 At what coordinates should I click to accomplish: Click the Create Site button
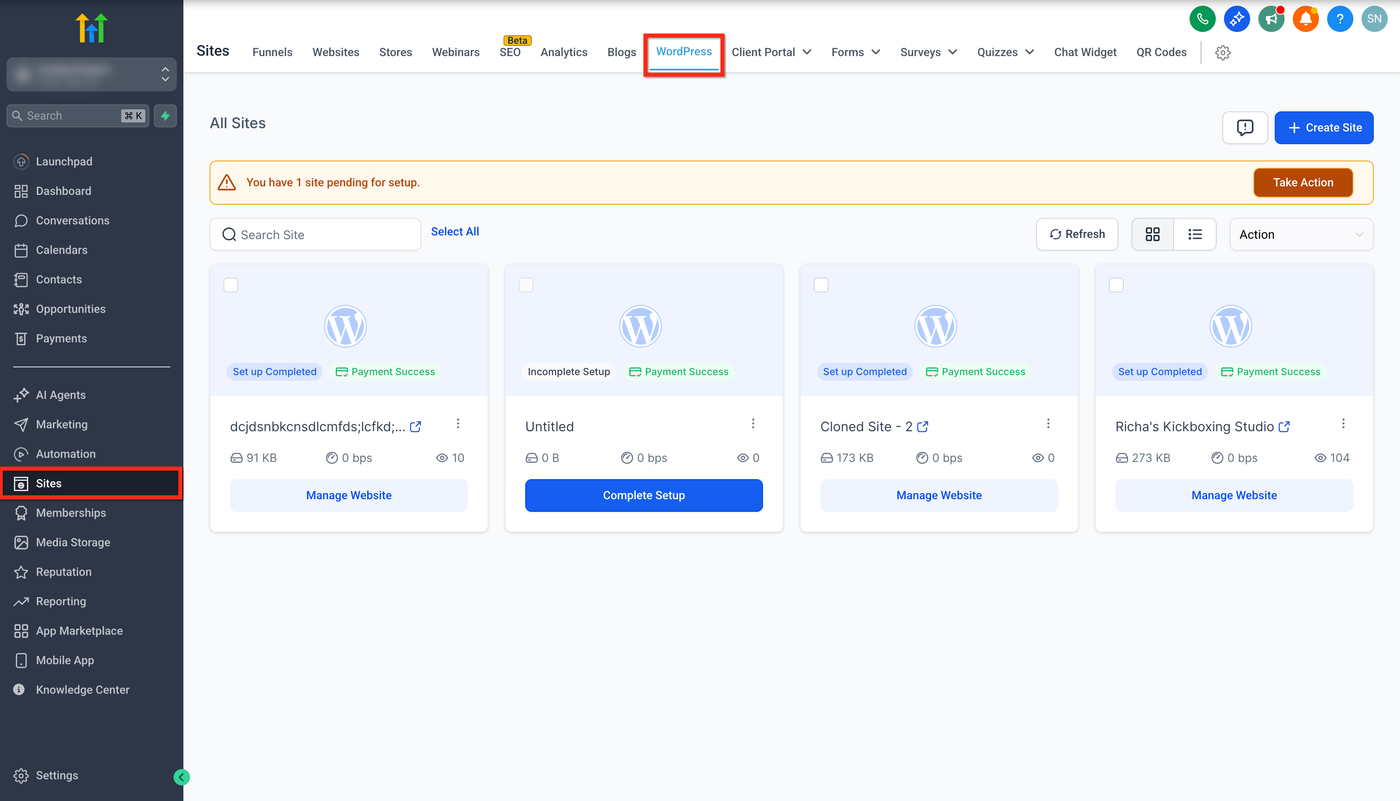pyautogui.click(x=1323, y=127)
